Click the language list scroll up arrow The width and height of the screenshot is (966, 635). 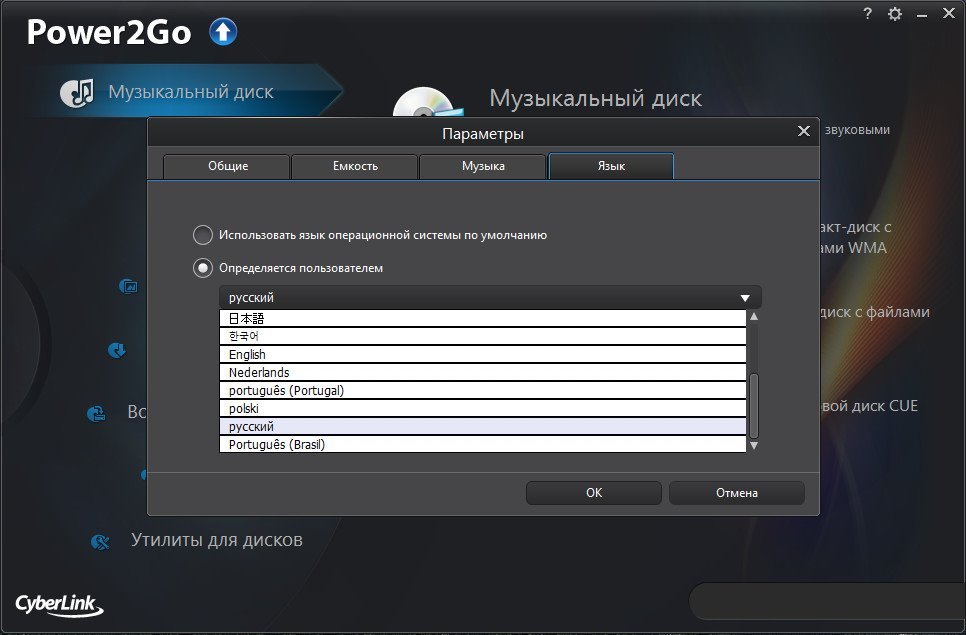[754, 317]
